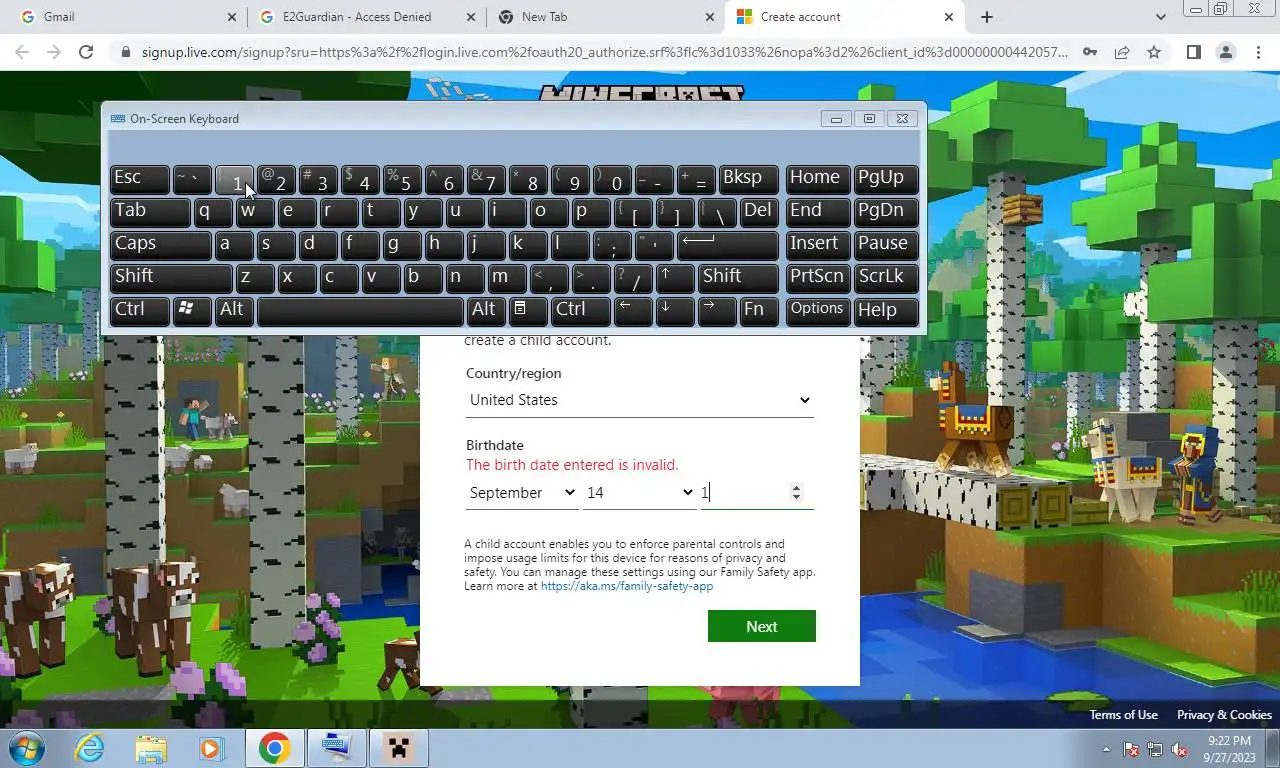Switch to the New Tab tab
The height and width of the screenshot is (768, 1280).
605,17
